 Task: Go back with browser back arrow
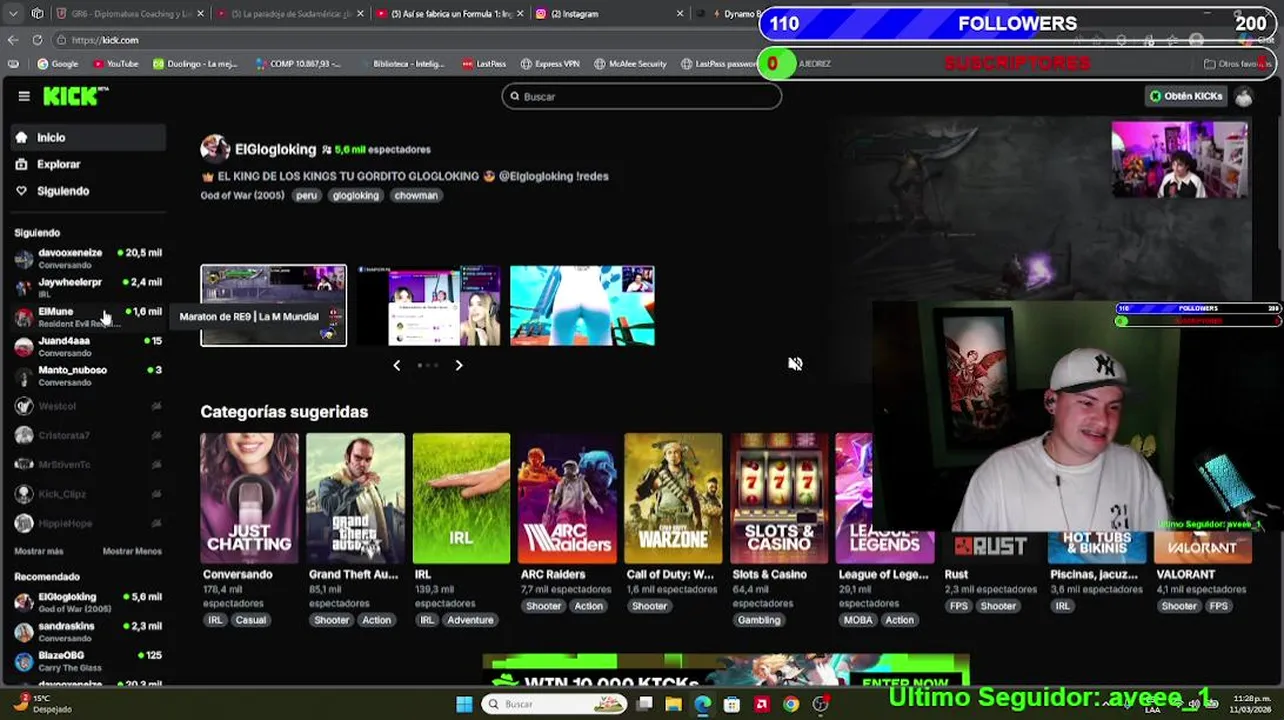[13, 40]
